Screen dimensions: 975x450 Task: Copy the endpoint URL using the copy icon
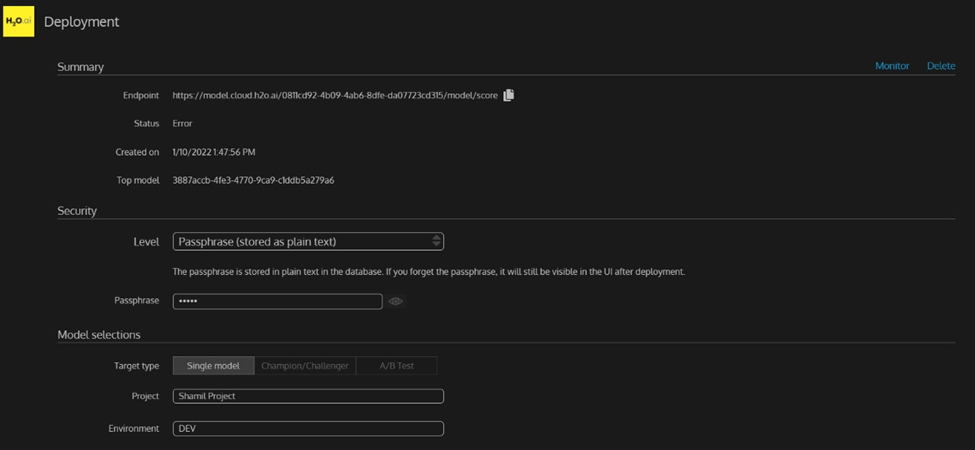pyautogui.click(x=508, y=95)
